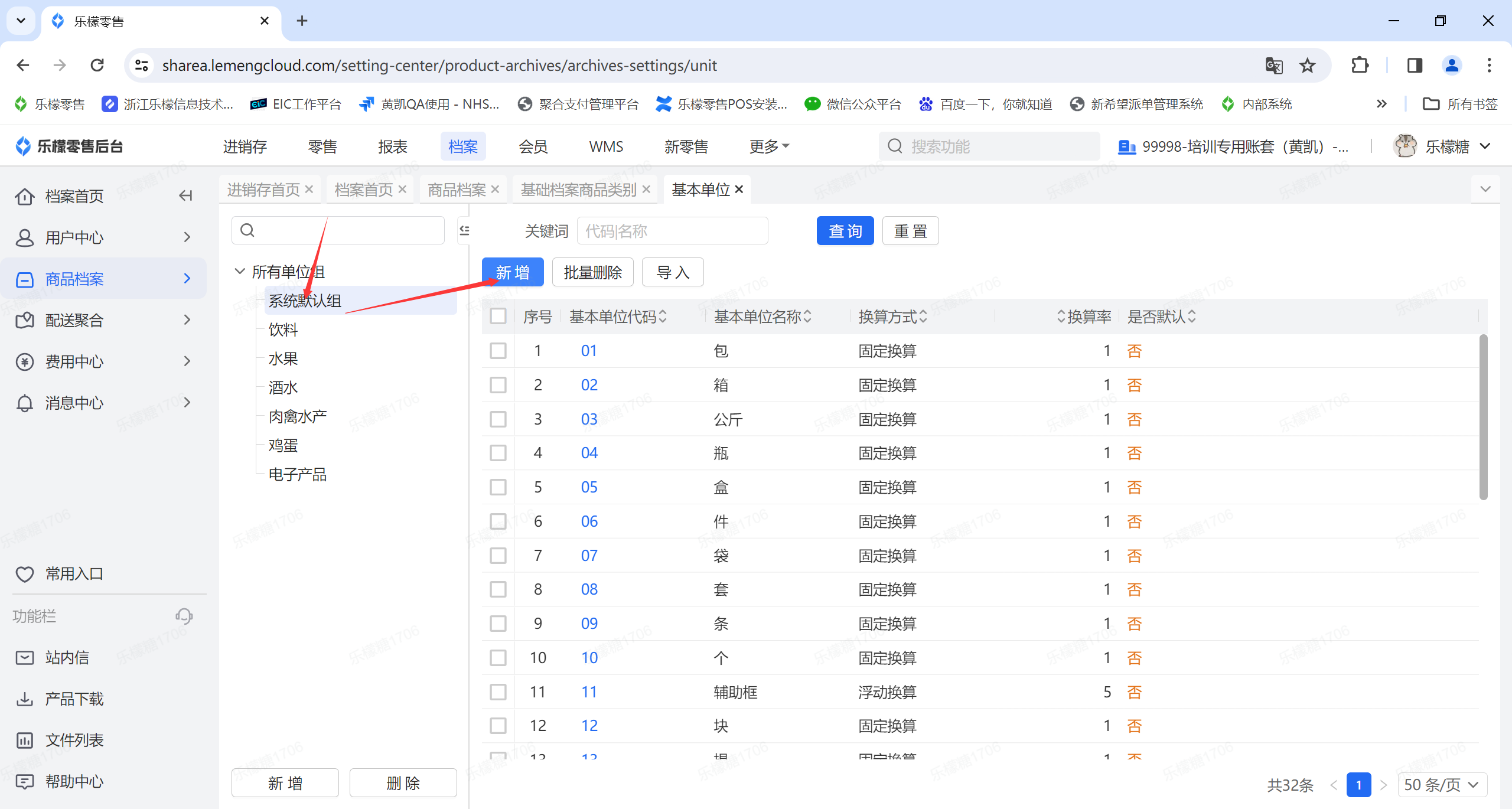Focus the 搜索功能 search box

point(989,146)
